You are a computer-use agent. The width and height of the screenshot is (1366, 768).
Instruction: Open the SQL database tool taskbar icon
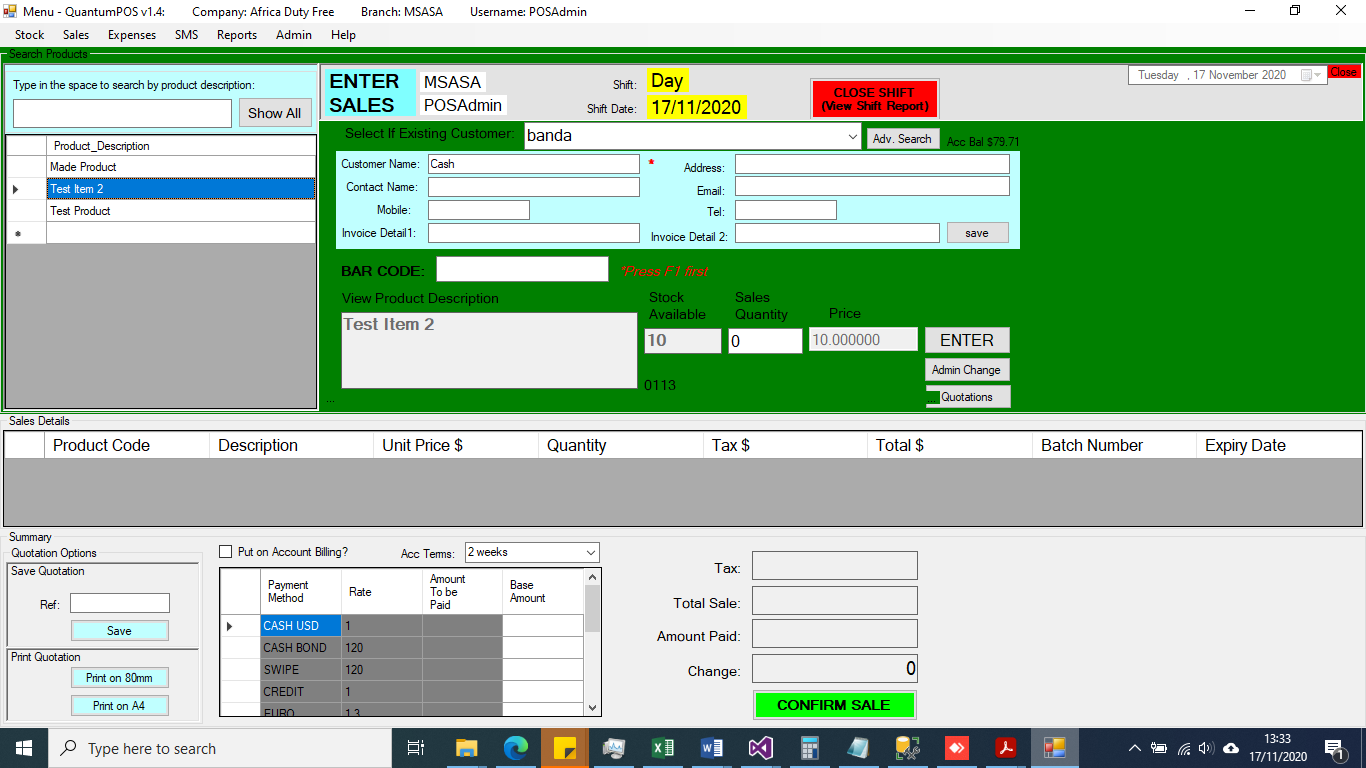pos(907,748)
